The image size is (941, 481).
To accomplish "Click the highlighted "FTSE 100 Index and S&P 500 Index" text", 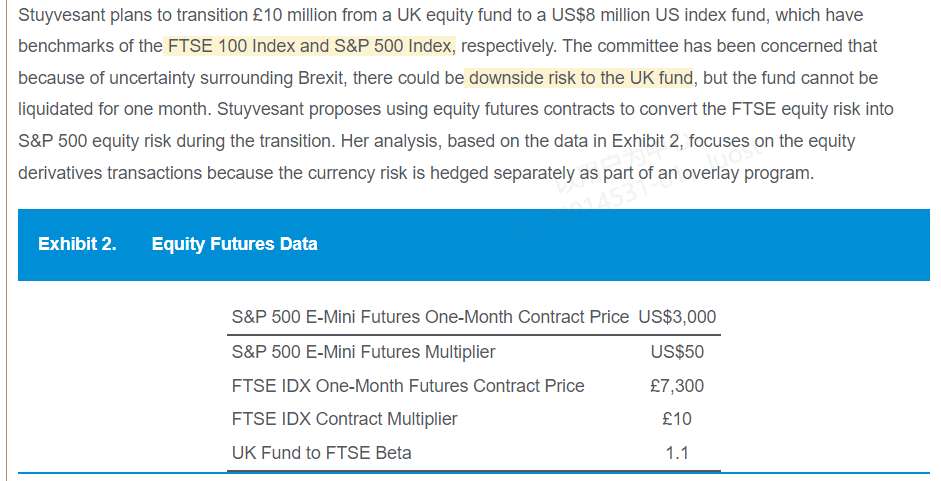I will pos(311,46).
